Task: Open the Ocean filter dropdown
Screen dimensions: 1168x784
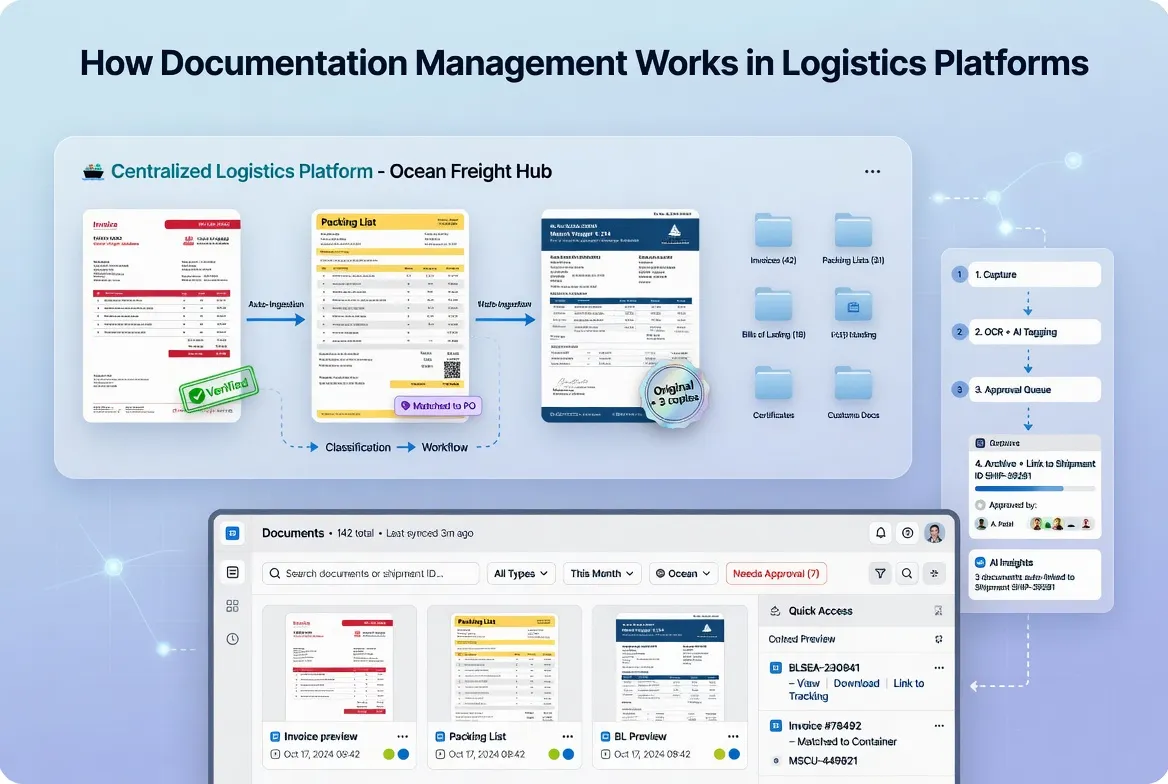Action: tap(683, 573)
